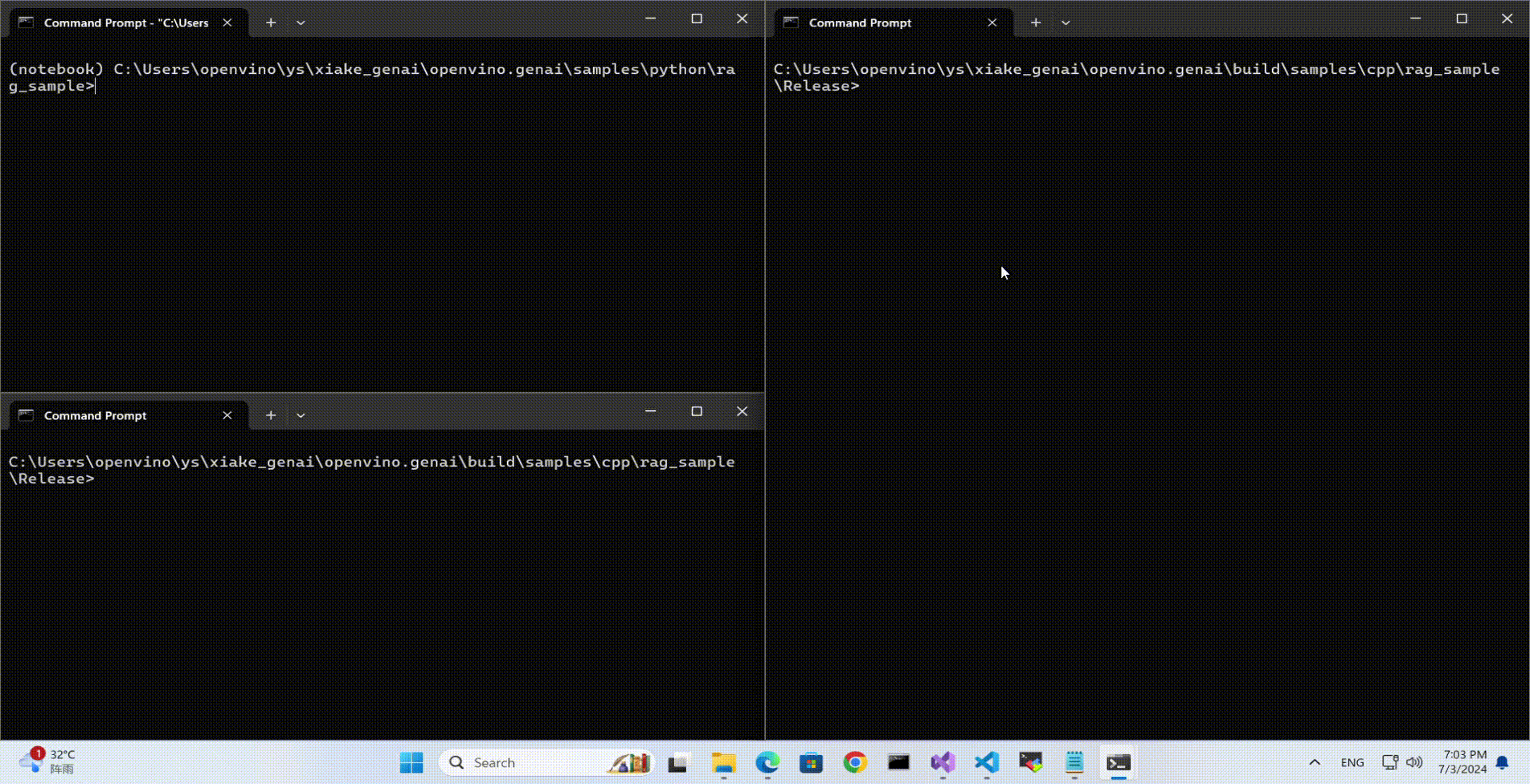Maximize the right Command Prompt window
The height and width of the screenshot is (784, 1530).
[x=1462, y=18]
